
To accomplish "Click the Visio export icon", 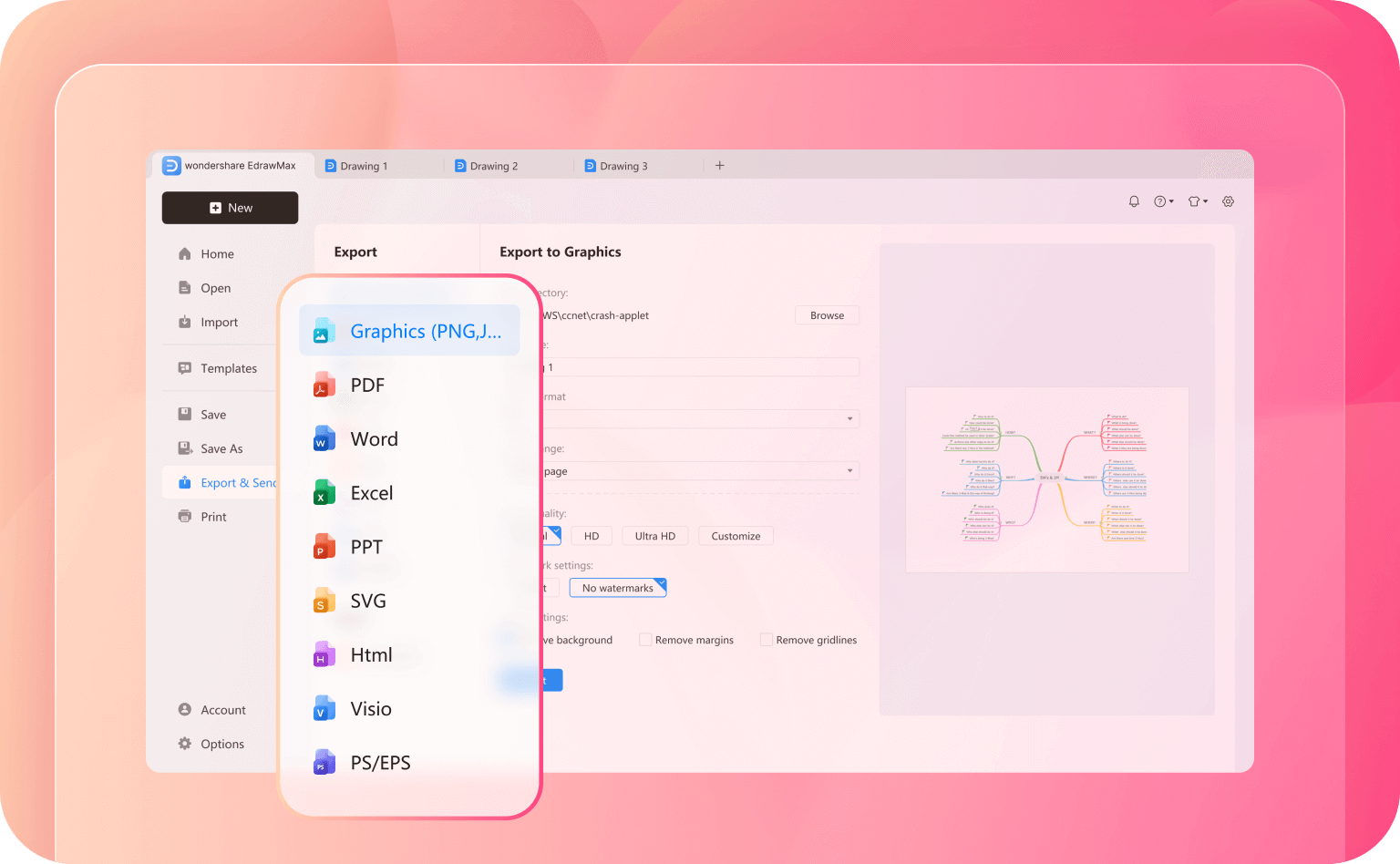I will click(x=323, y=709).
